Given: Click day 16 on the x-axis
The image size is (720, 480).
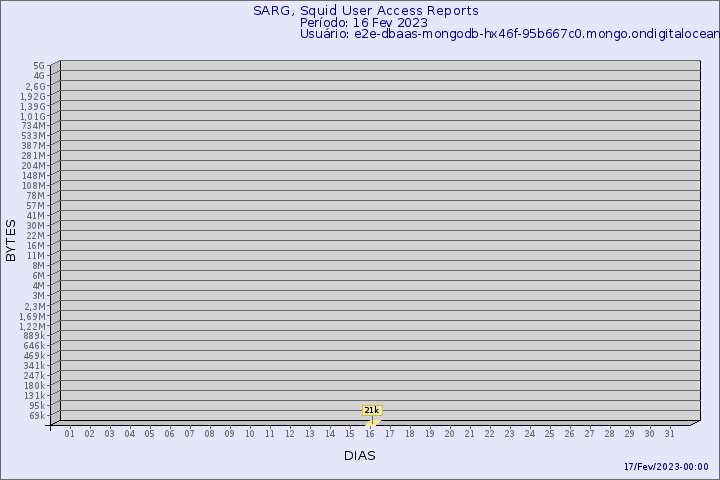Looking at the screenshot, I should click(370, 434).
